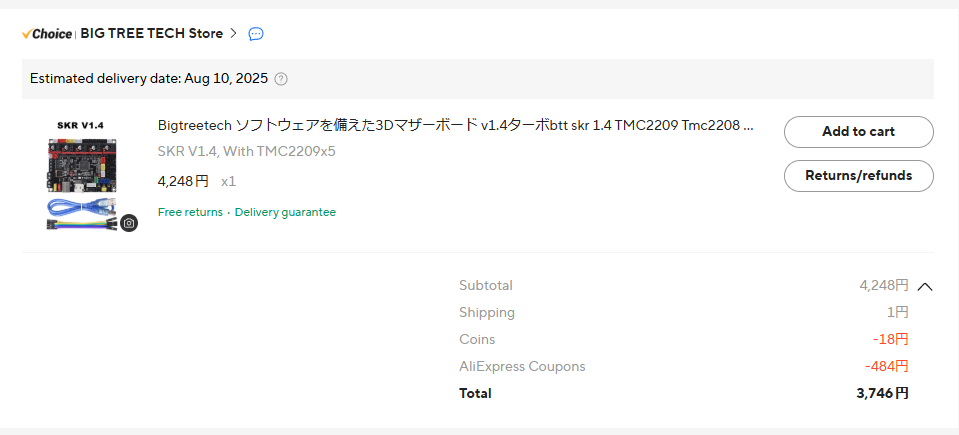Click the Returns/refunds button
Viewport: 959px width, 435px height.
(x=858, y=176)
